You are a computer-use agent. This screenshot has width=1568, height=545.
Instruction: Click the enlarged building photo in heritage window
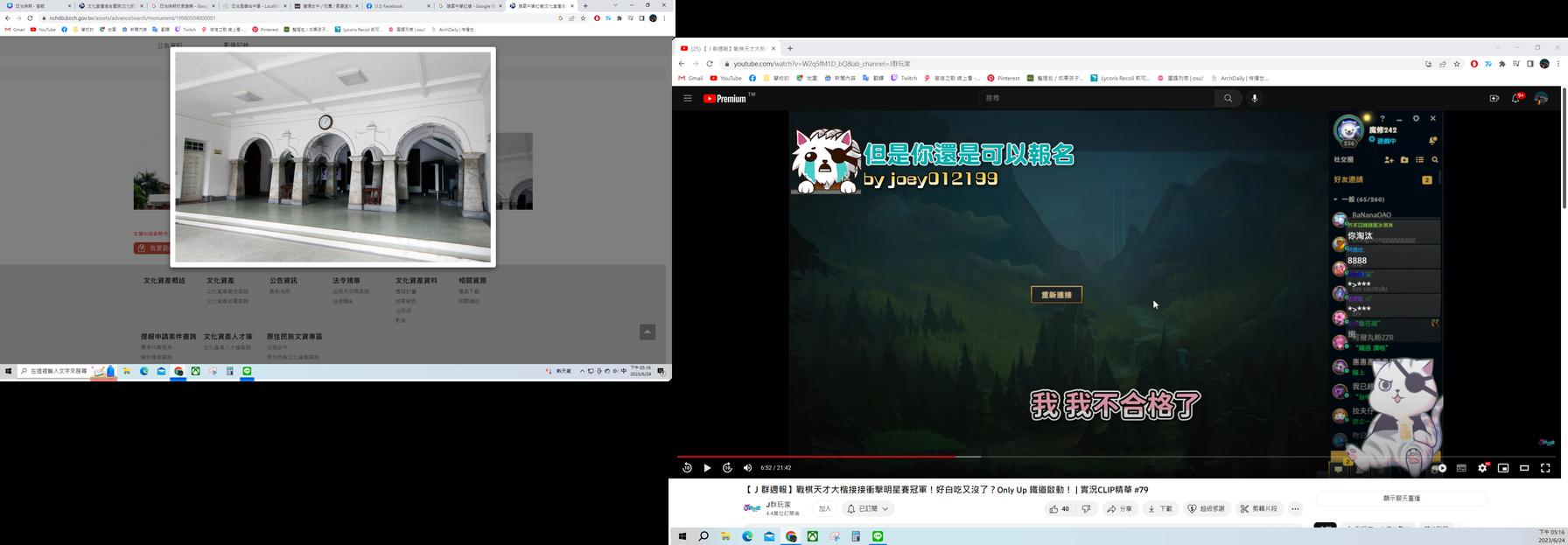coord(332,157)
